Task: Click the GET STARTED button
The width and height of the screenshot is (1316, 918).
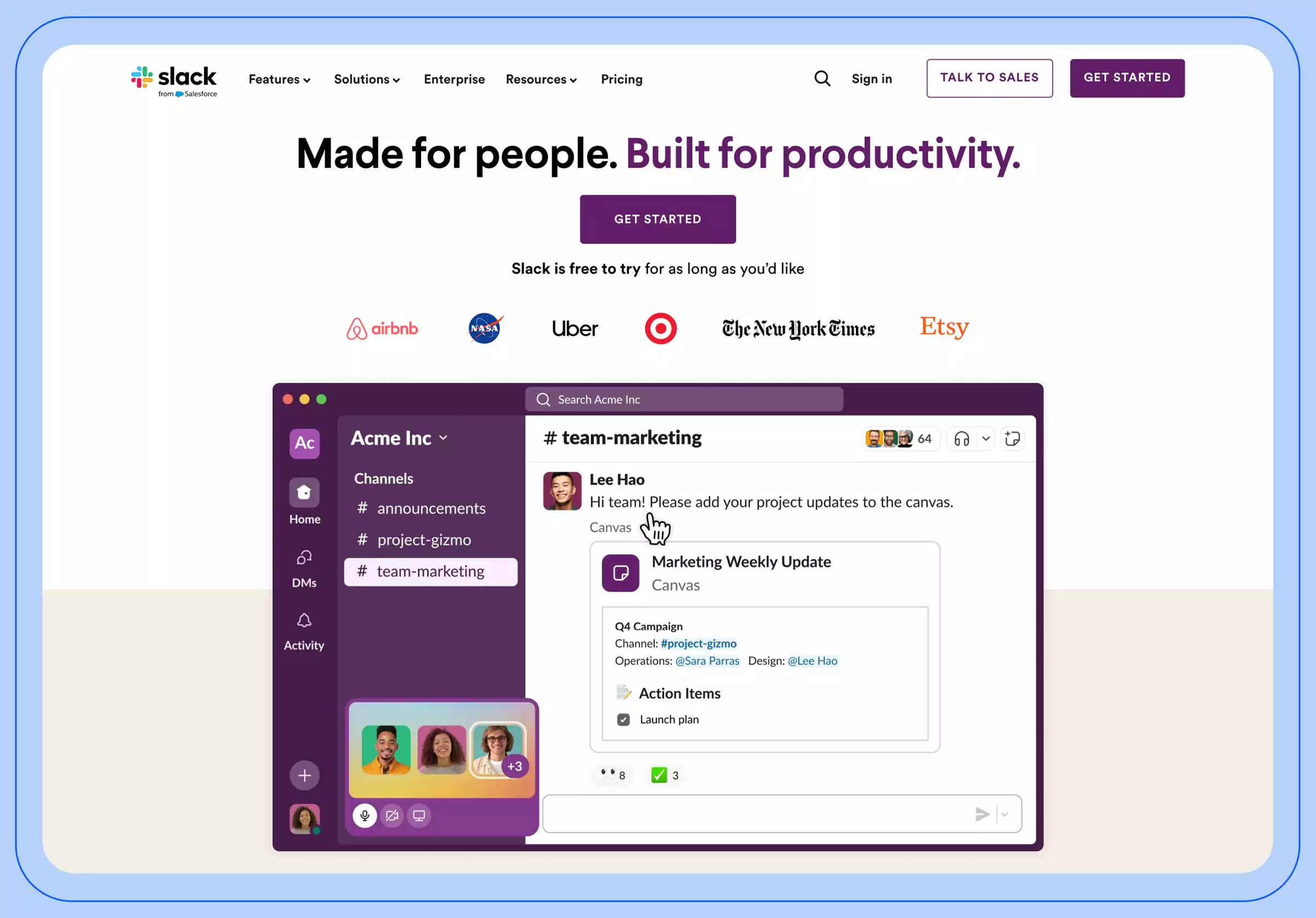Action: (x=658, y=219)
